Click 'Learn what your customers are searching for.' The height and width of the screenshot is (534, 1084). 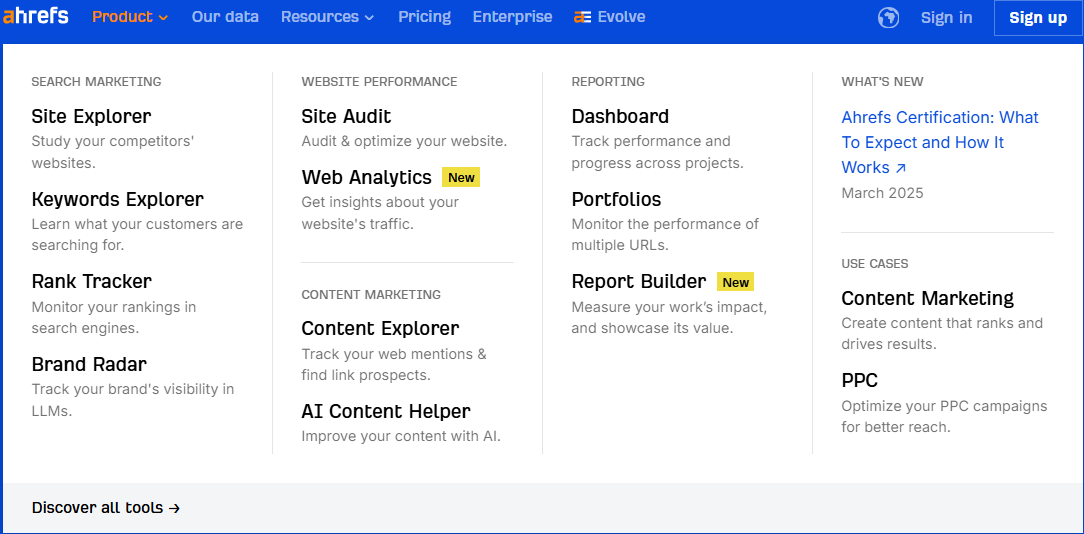[138, 234]
